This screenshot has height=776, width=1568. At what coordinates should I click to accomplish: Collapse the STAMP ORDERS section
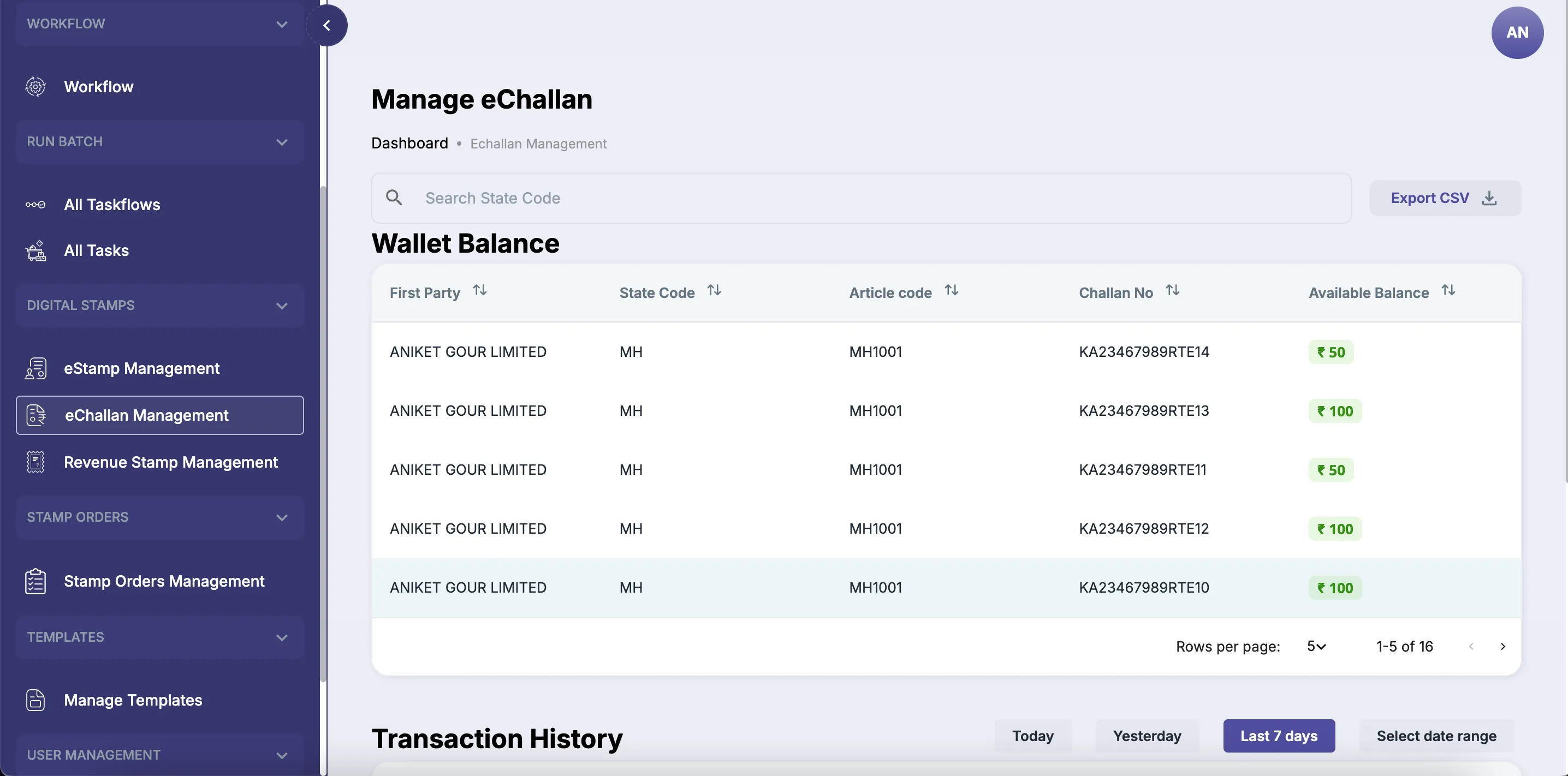coord(159,517)
